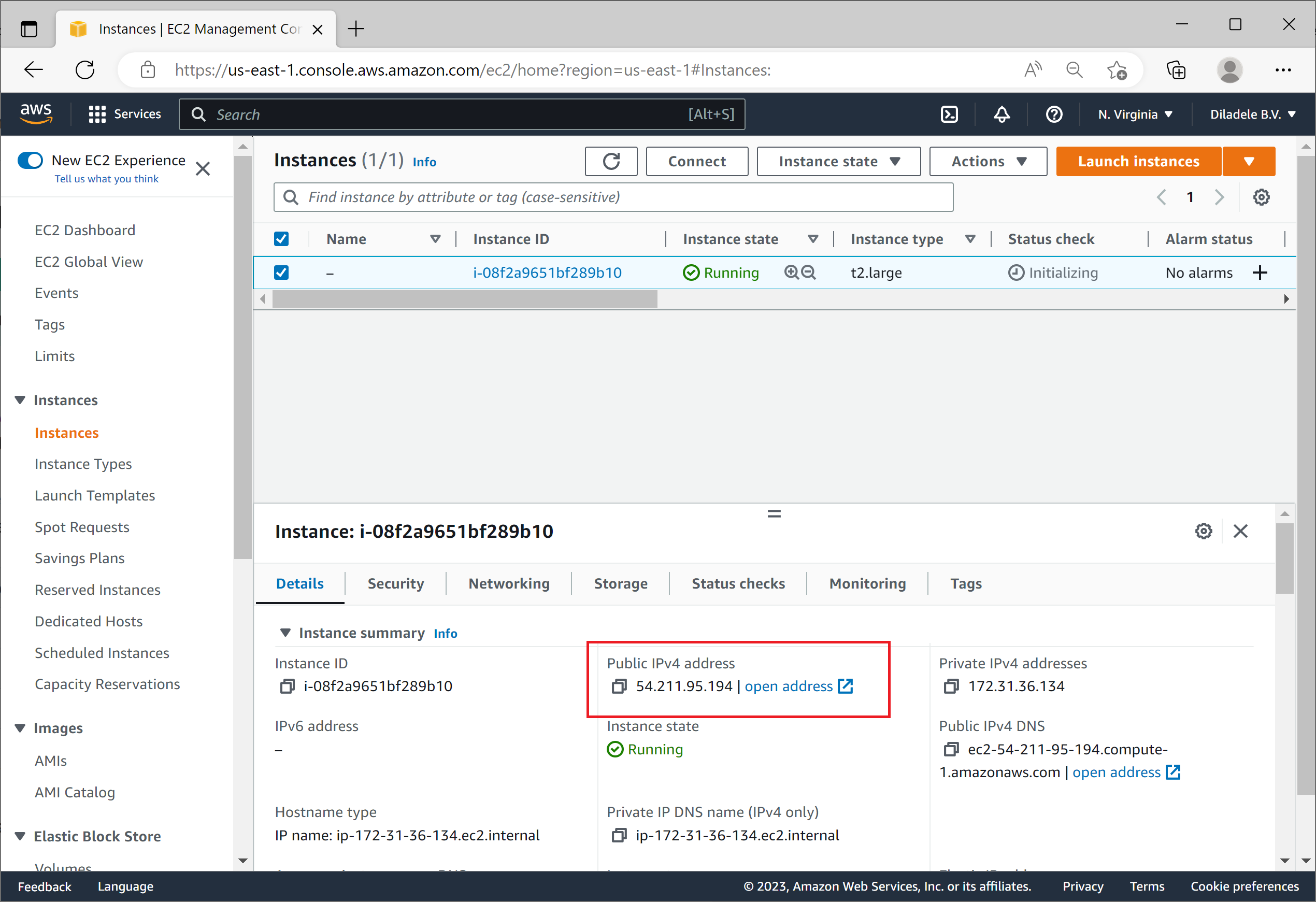The image size is (1316, 902).
Task: Copy the Public IPv4 DNS name
Action: pyautogui.click(x=951, y=749)
